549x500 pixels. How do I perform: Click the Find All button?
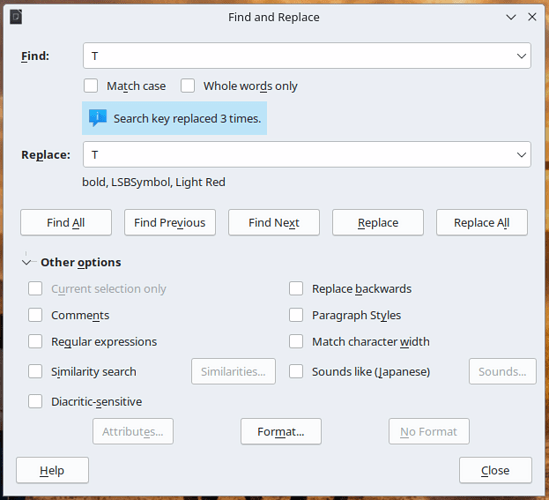pos(66,222)
